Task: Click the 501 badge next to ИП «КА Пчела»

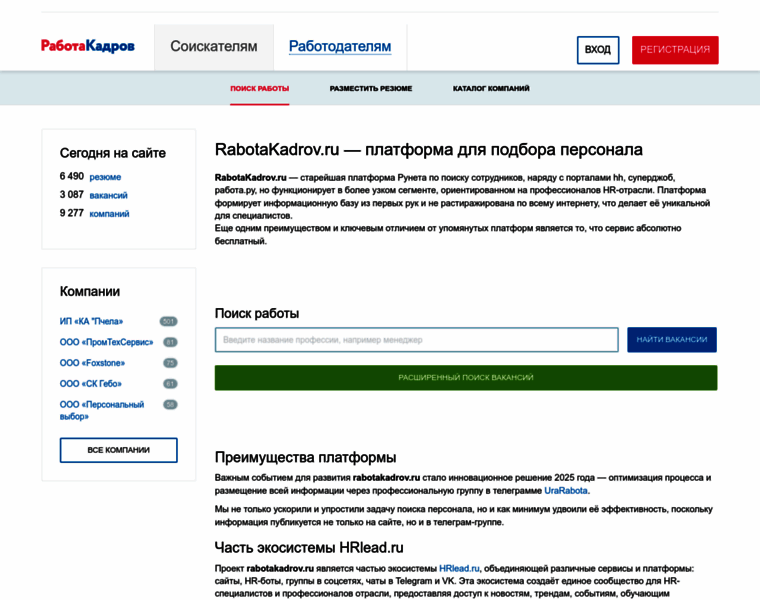Action: [x=168, y=321]
